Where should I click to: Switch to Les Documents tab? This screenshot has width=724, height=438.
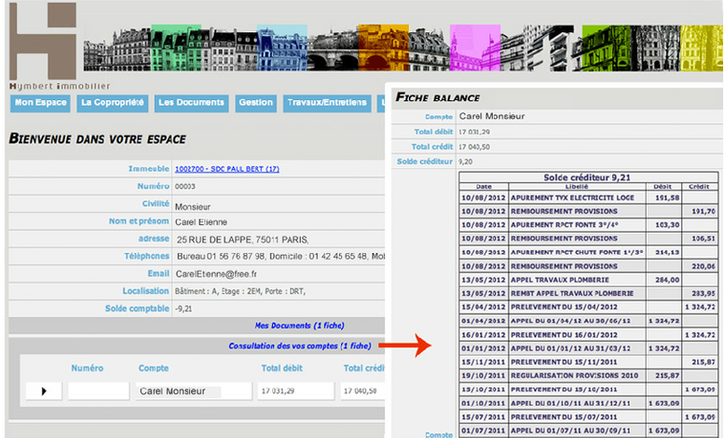(191, 103)
